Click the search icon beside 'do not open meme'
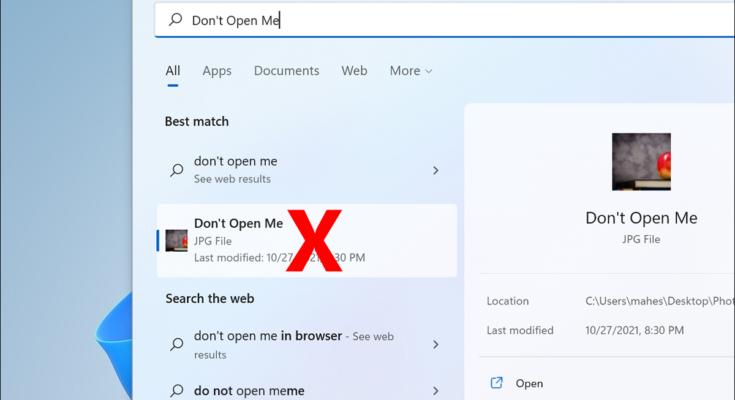The image size is (735, 400). tap(177, 390)
